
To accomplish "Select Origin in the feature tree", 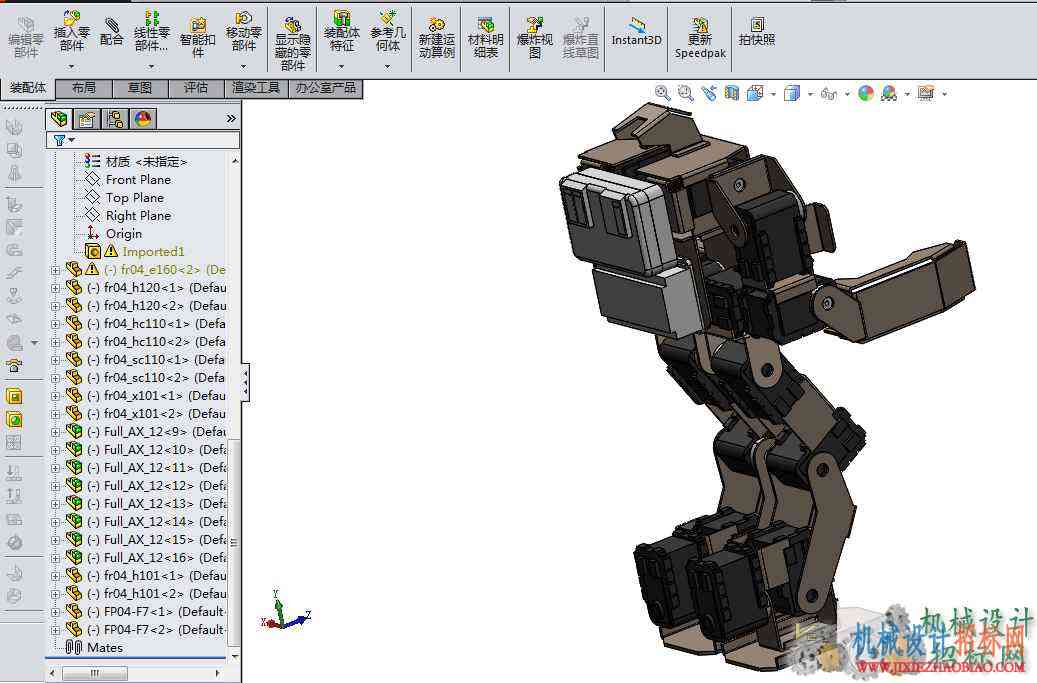I will [x=124, y=233].
